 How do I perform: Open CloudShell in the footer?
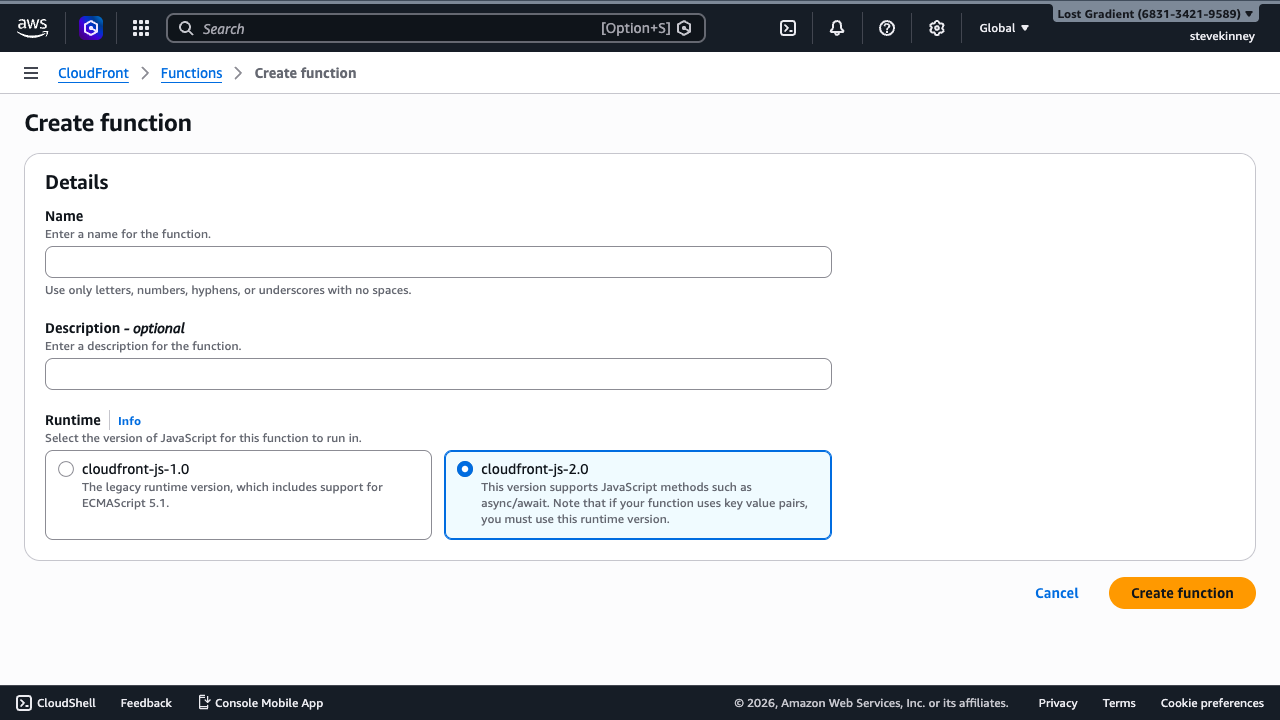tap(56, 703)
